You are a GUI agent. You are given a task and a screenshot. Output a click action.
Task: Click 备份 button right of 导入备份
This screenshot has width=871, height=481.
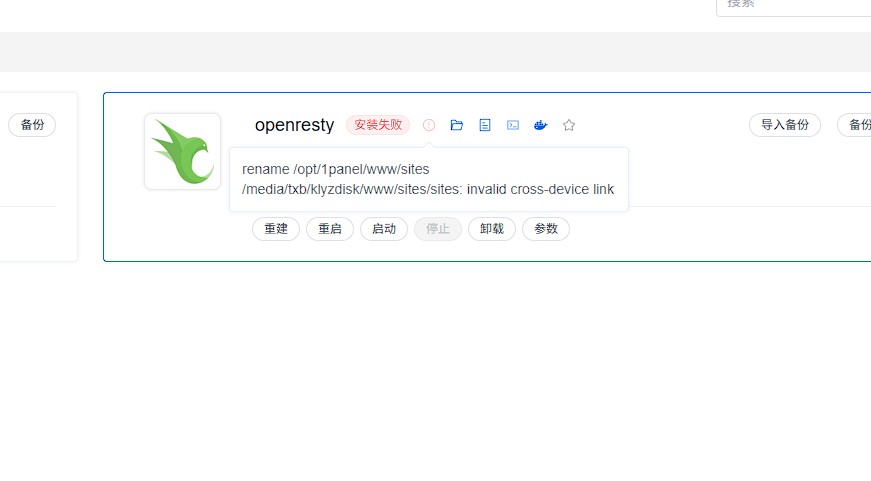856,125
